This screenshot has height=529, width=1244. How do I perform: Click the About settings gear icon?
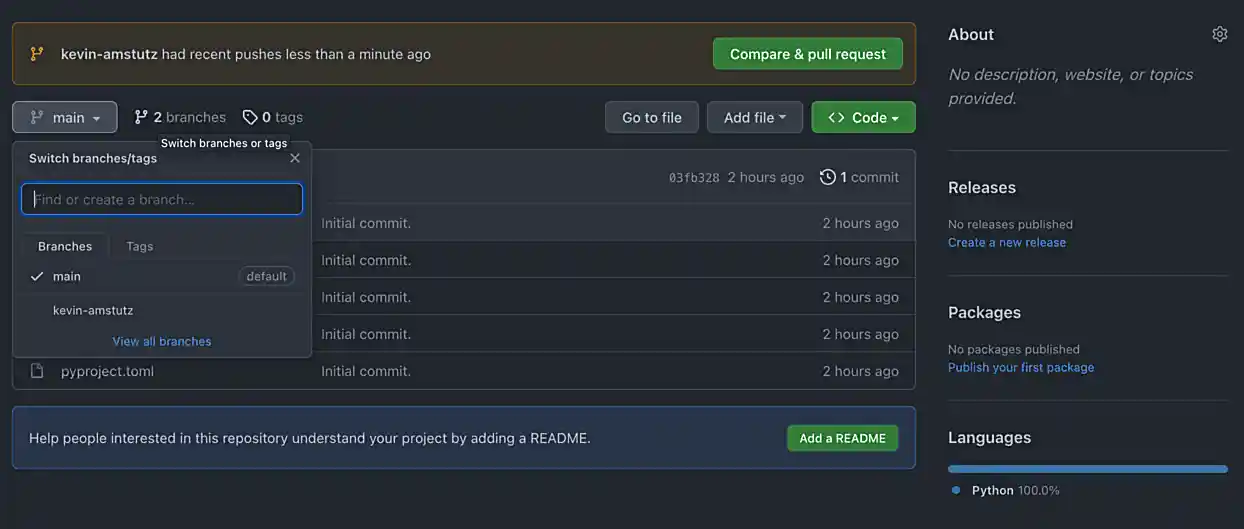1219,34
